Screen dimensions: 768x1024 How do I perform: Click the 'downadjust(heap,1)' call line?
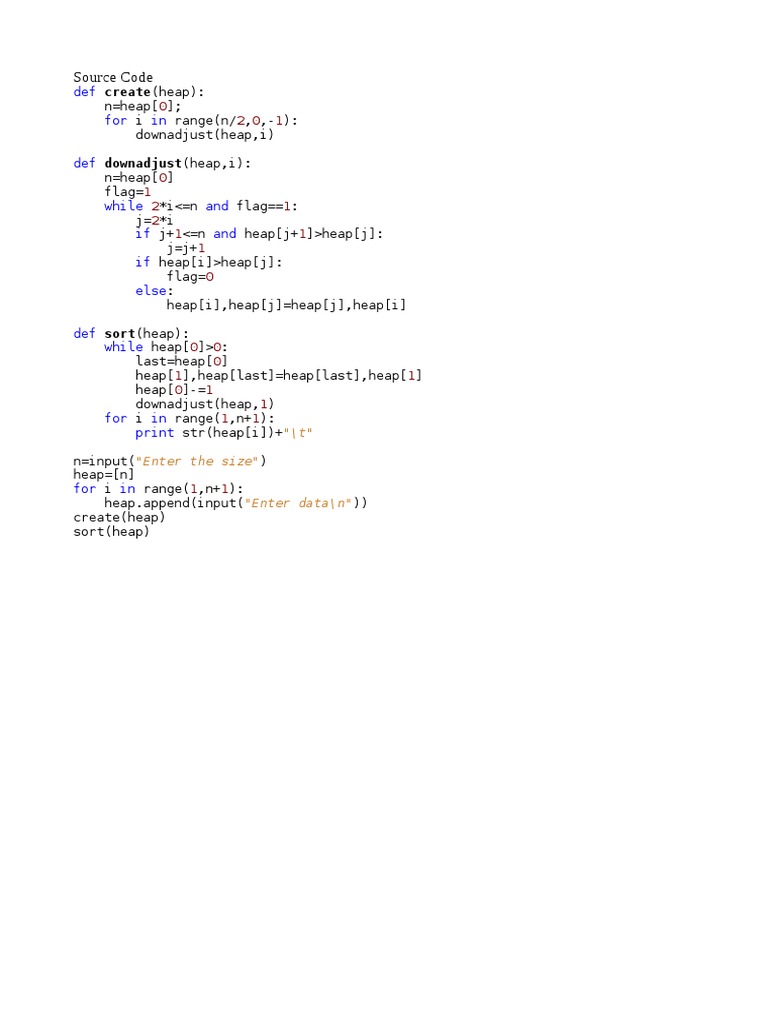point(204,404)
